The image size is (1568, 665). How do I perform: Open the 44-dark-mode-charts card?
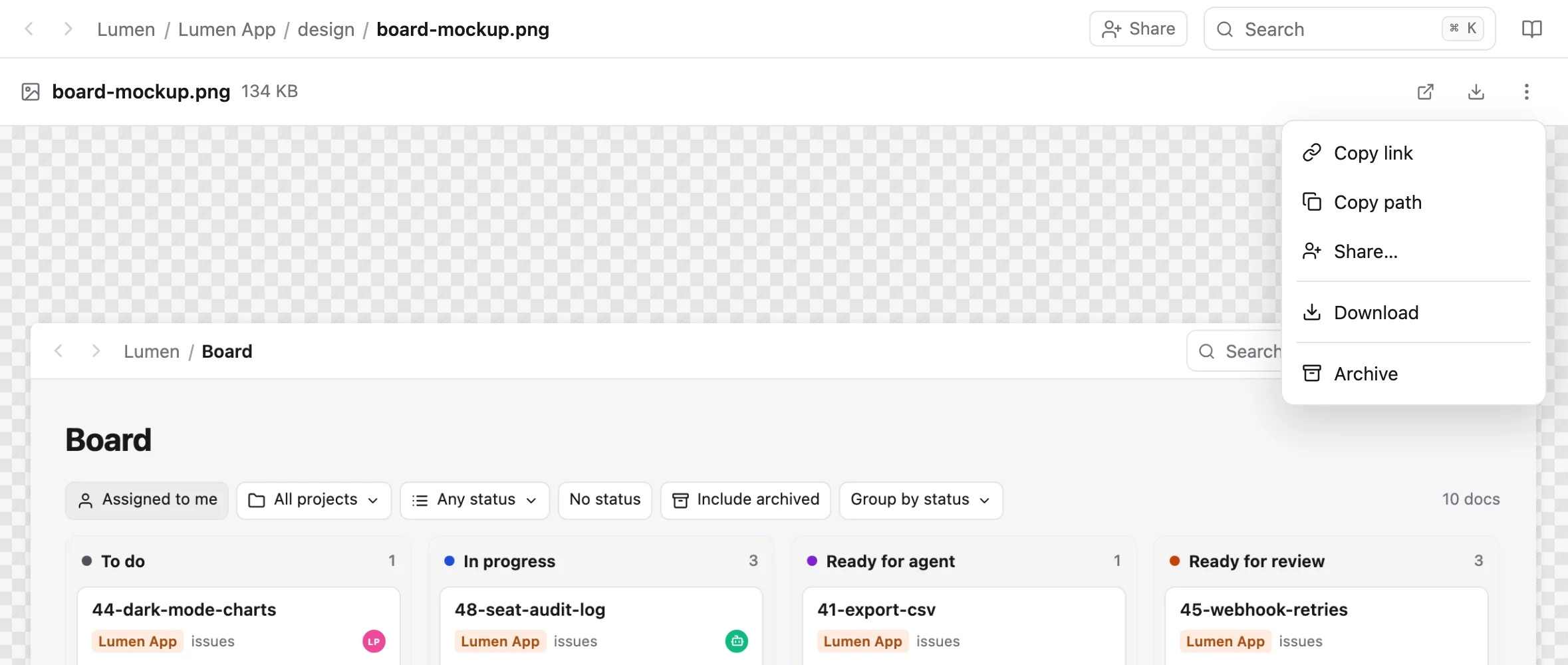pyautogui.click(x=239, y=625)
